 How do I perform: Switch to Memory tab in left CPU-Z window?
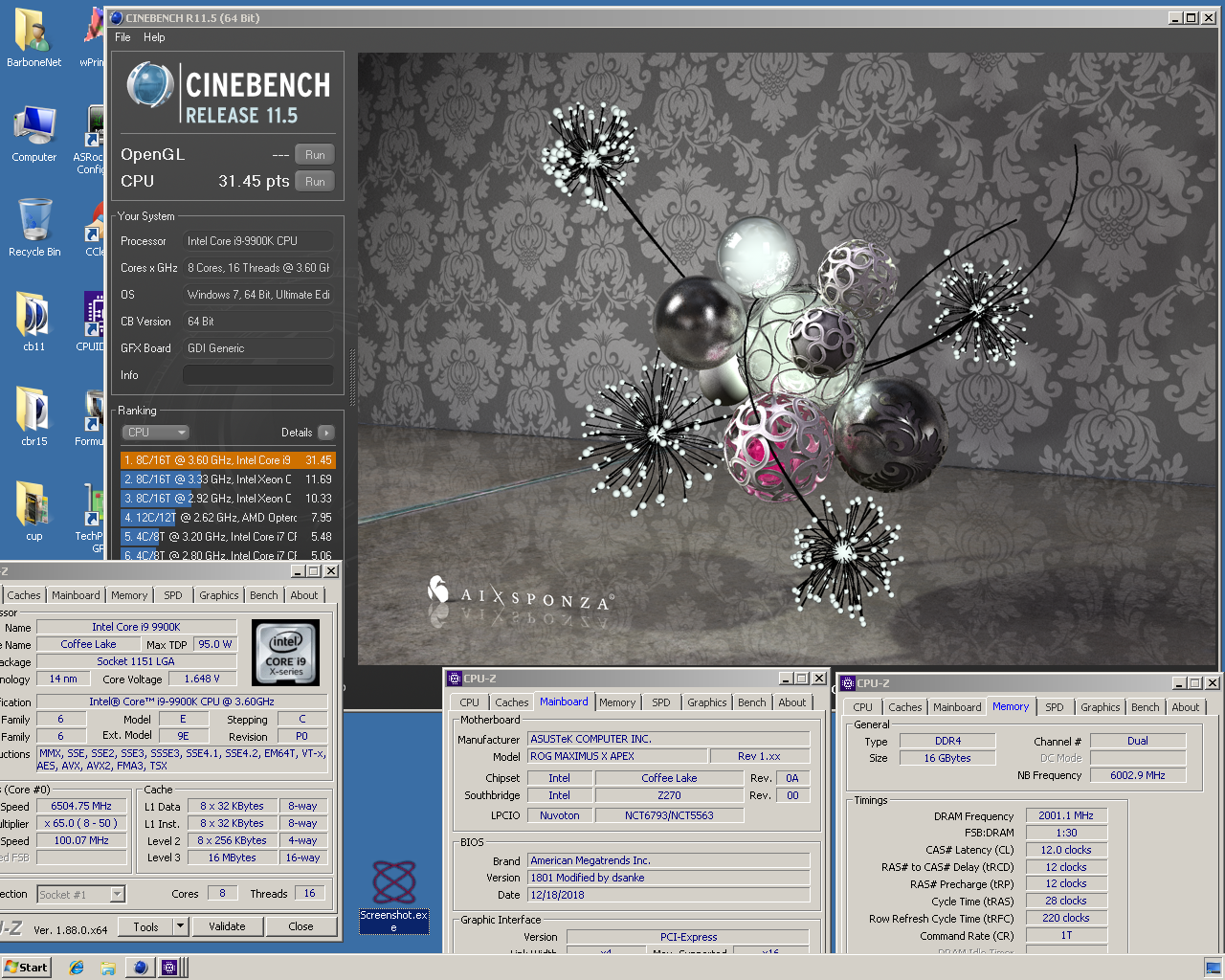129,595
